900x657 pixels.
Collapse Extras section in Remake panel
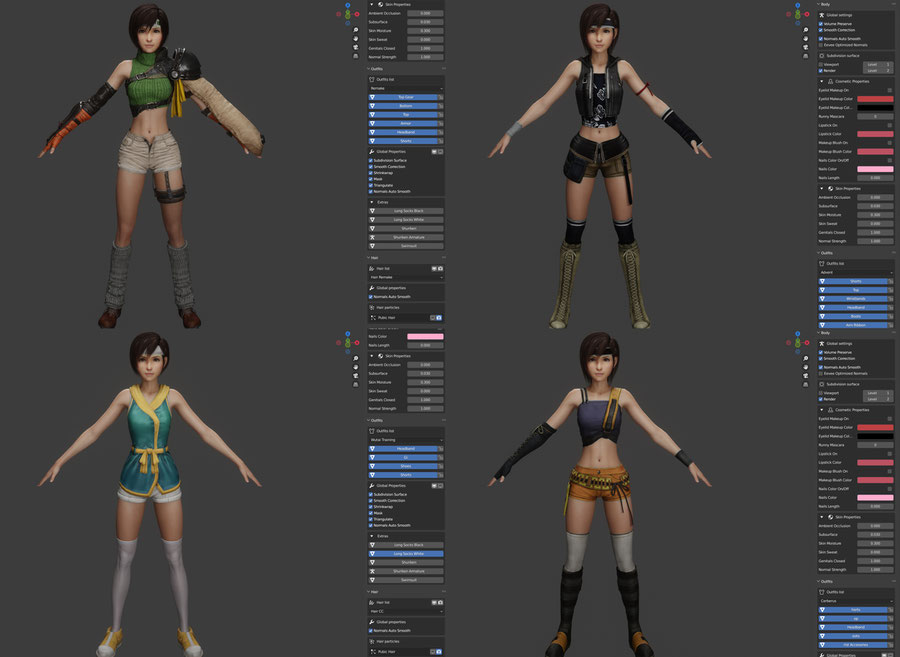click(x=372, y=202)
